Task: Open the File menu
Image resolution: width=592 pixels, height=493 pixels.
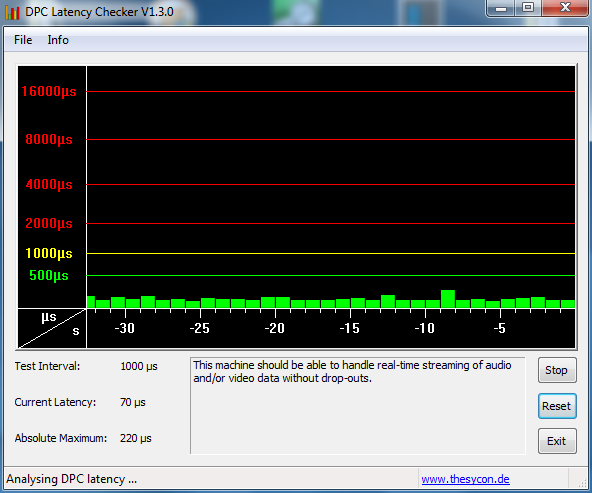Action: pyautogui.click(x=23, y=40)
